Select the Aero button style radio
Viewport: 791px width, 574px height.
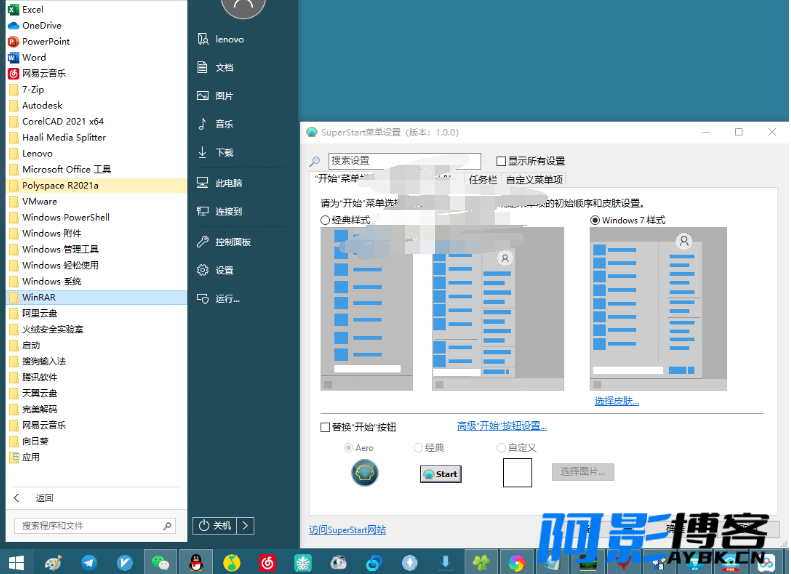tap(348, 447)
